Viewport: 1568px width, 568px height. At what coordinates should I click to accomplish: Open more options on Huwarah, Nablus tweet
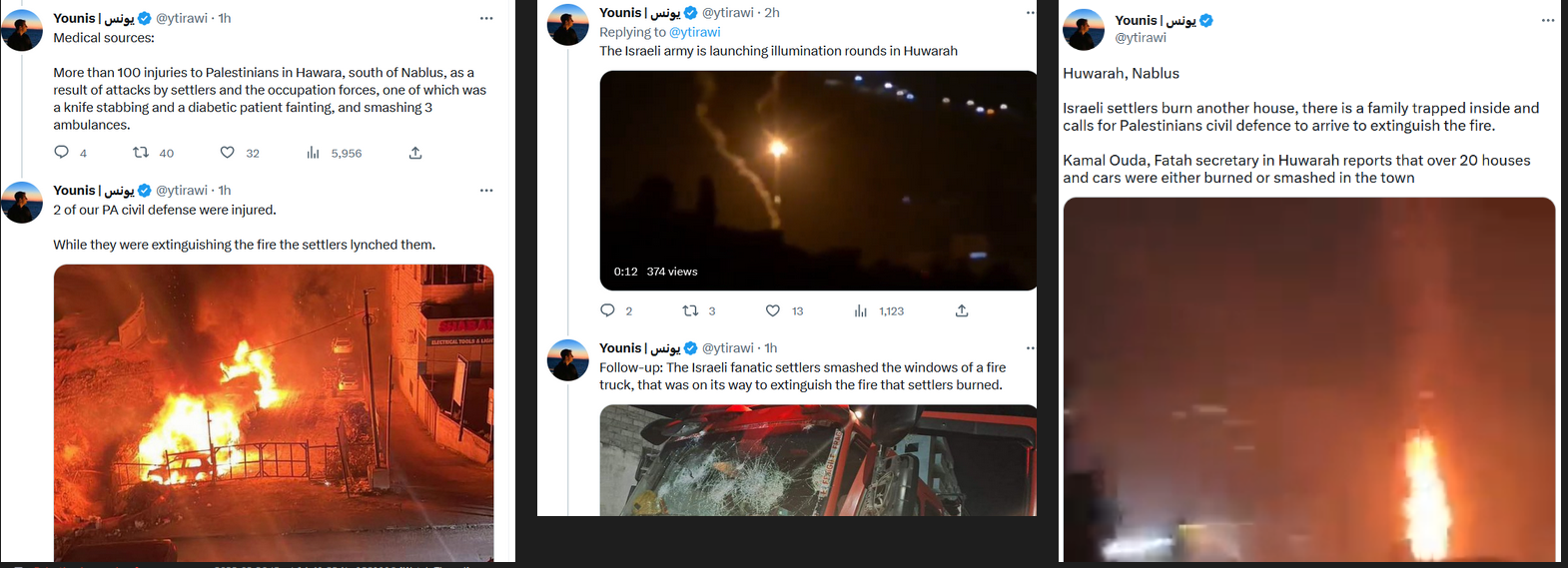tap(1548, 20)
